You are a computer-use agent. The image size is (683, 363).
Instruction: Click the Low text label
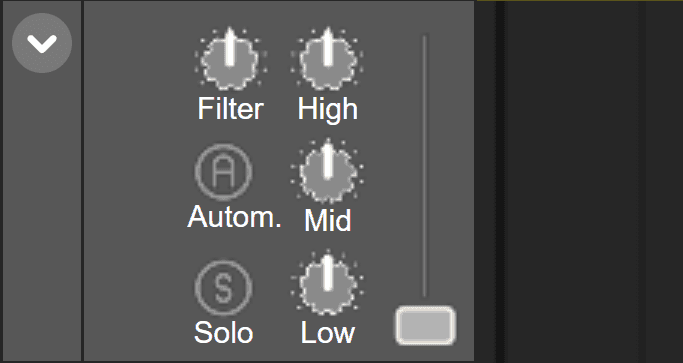328,333
